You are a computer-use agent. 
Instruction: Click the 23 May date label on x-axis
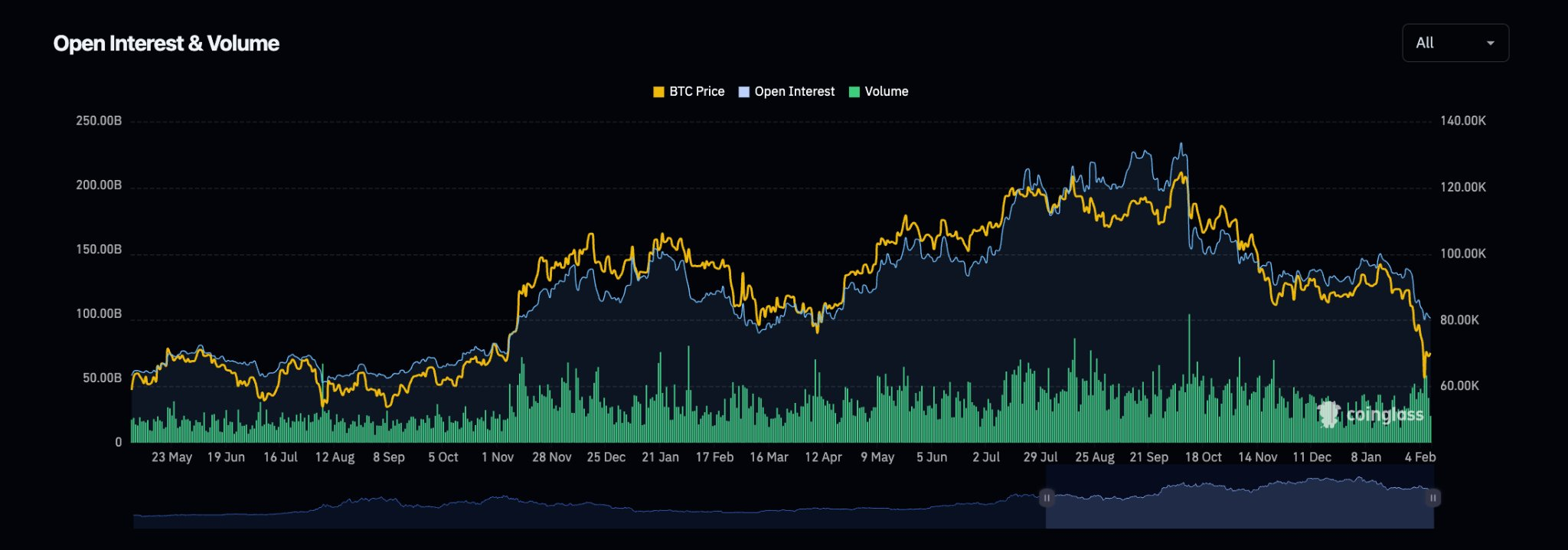pos(171,457)
